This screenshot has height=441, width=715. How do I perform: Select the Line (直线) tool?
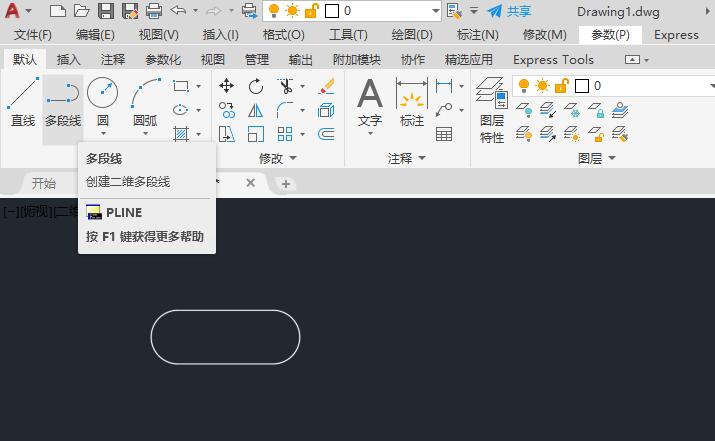[23, 103]
